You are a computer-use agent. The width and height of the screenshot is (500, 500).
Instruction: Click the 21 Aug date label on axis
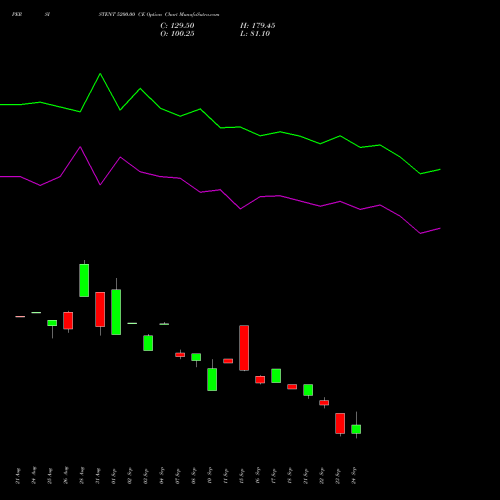(18, 476)
